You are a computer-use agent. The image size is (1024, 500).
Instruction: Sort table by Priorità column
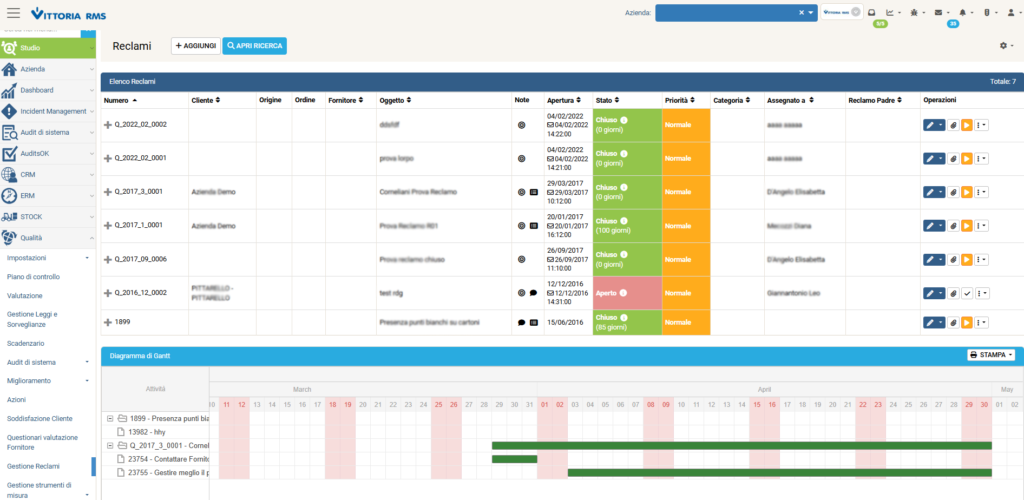(680, 101)
